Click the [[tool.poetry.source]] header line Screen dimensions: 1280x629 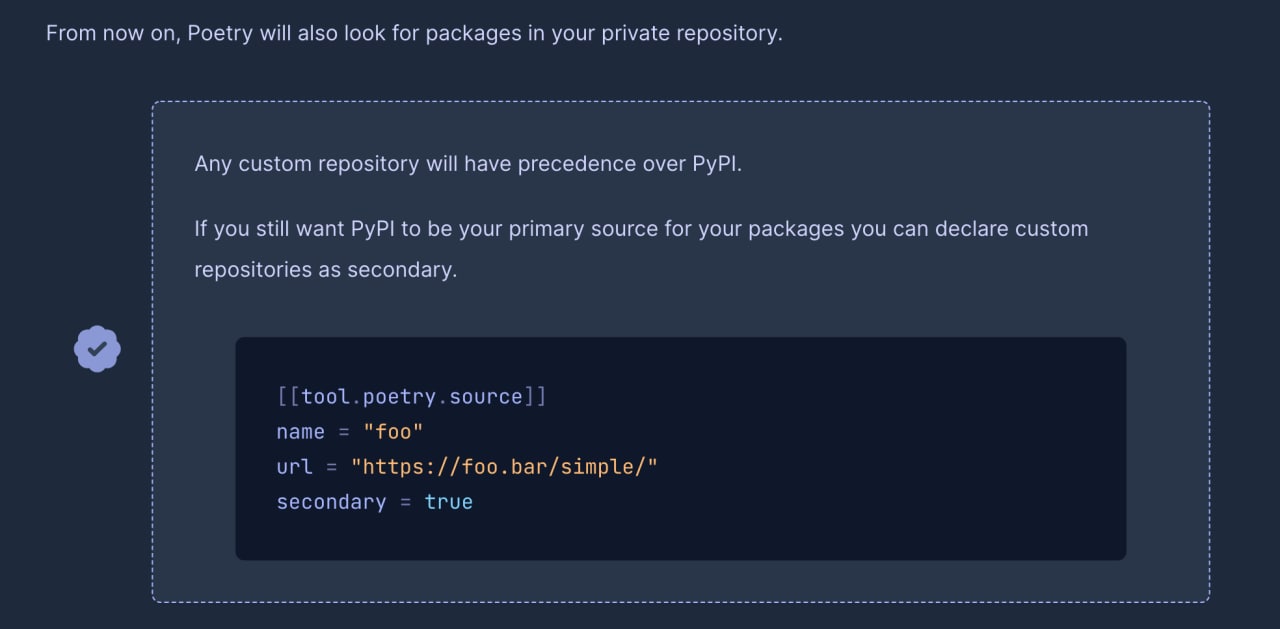[412, 397]
